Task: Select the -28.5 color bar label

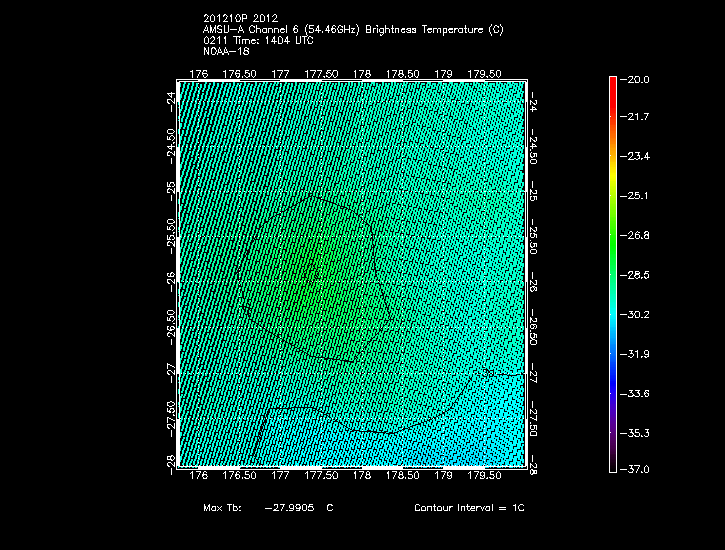Action: (x=636, y=274)
